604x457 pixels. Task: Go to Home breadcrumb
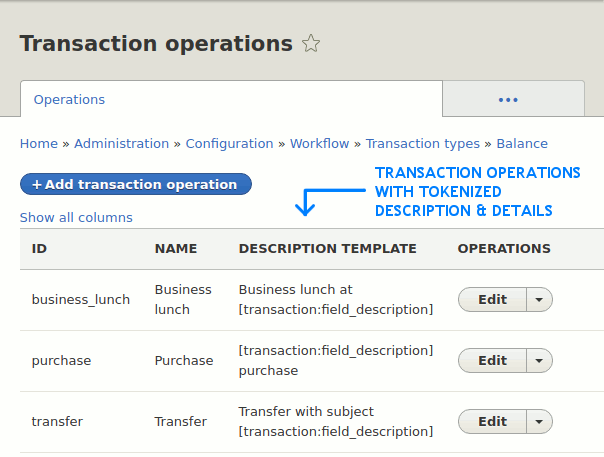[x=39, y=143]
